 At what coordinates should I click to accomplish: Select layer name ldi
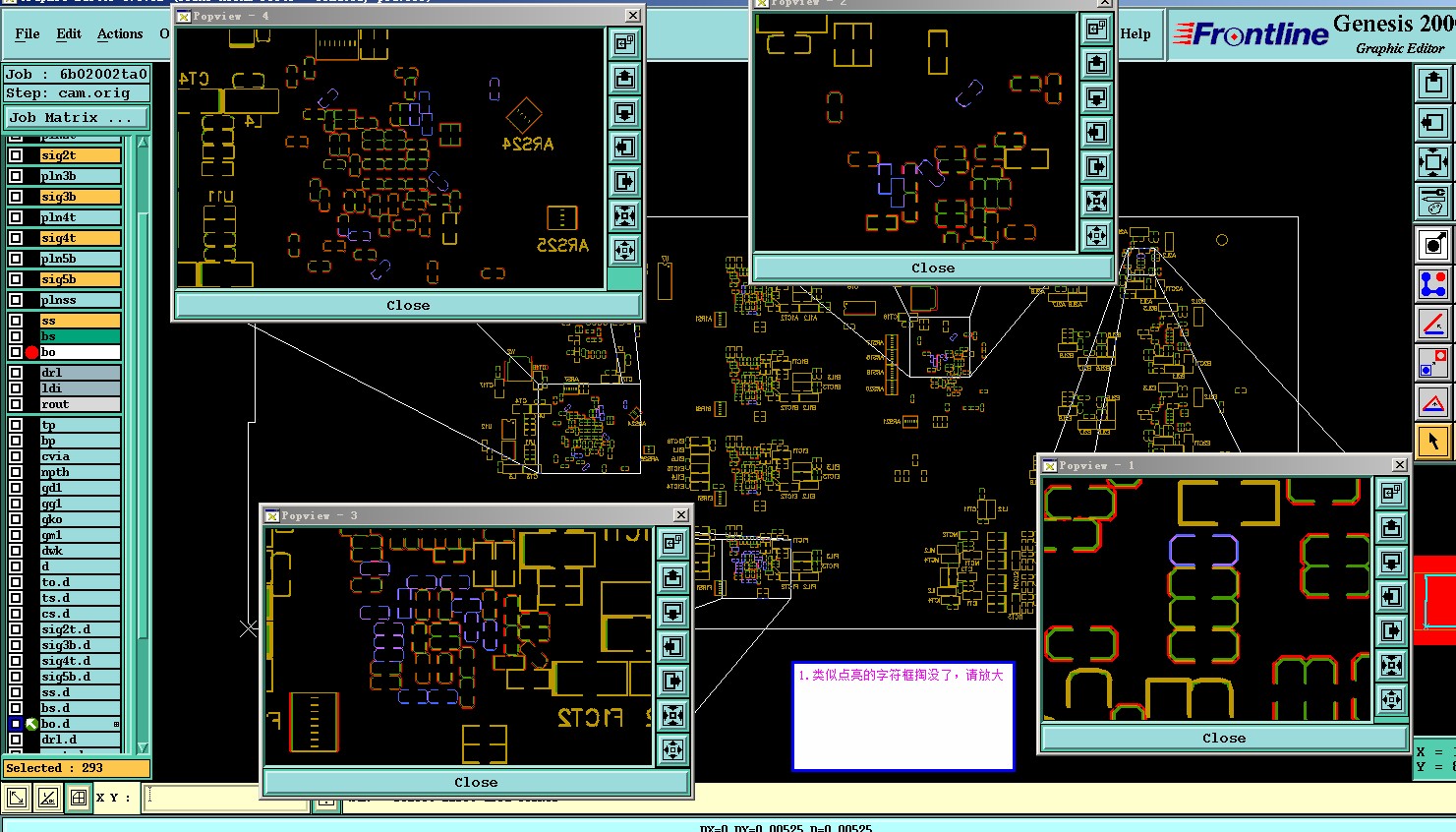point(81,388)
